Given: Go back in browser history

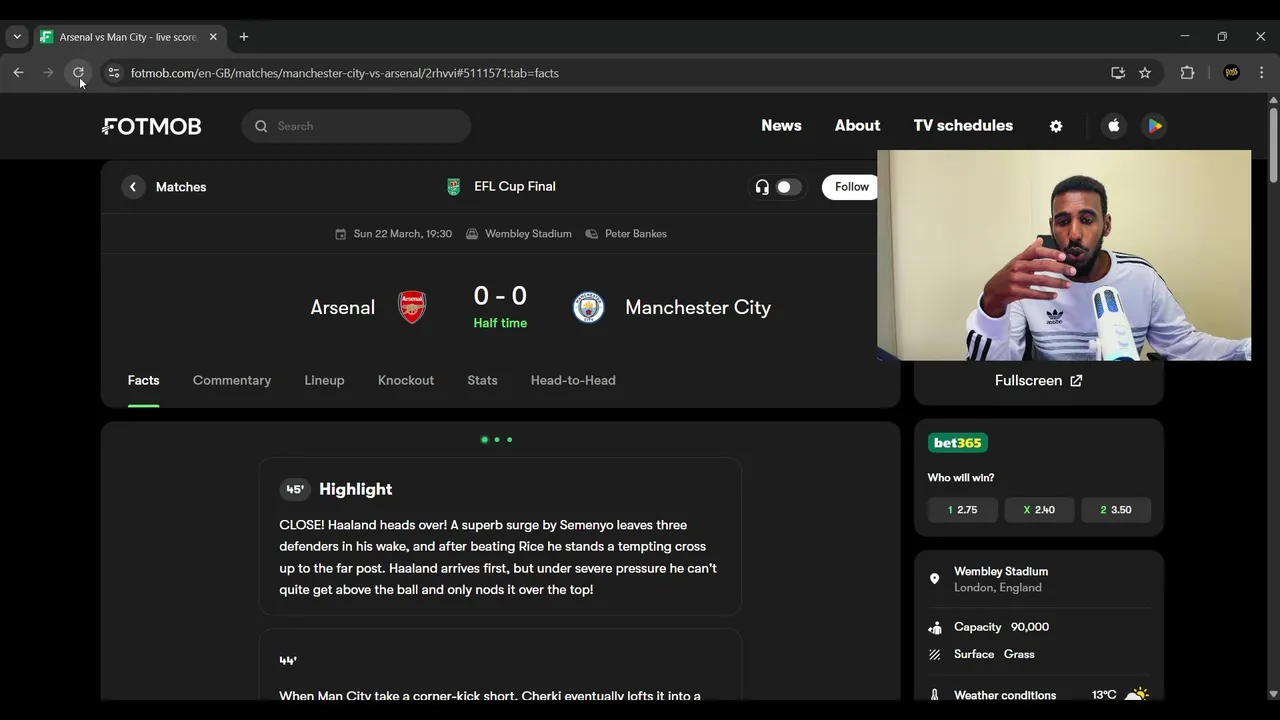Looking at the screenshot, I should pyautogui.click(x=18, y=73).
